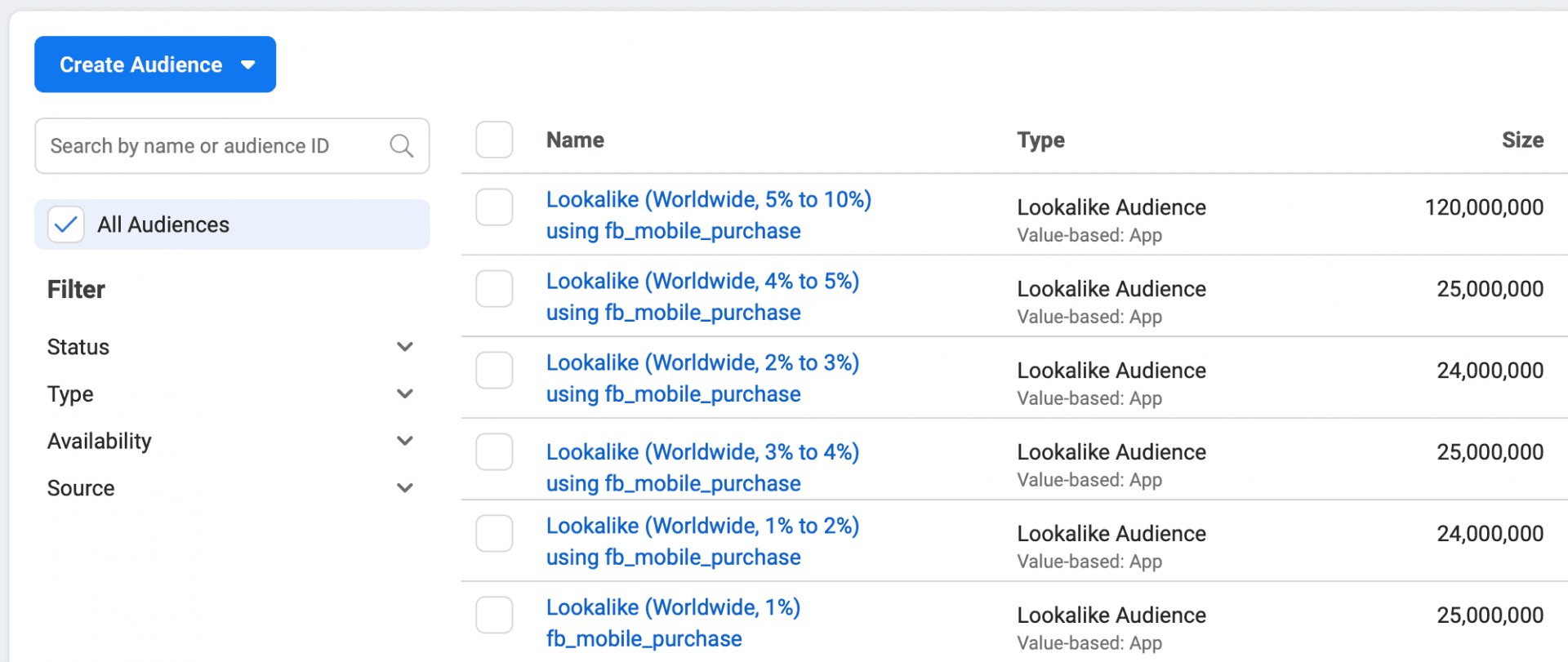
Task: Expand the Source filter
Action: tap(404, 487)
